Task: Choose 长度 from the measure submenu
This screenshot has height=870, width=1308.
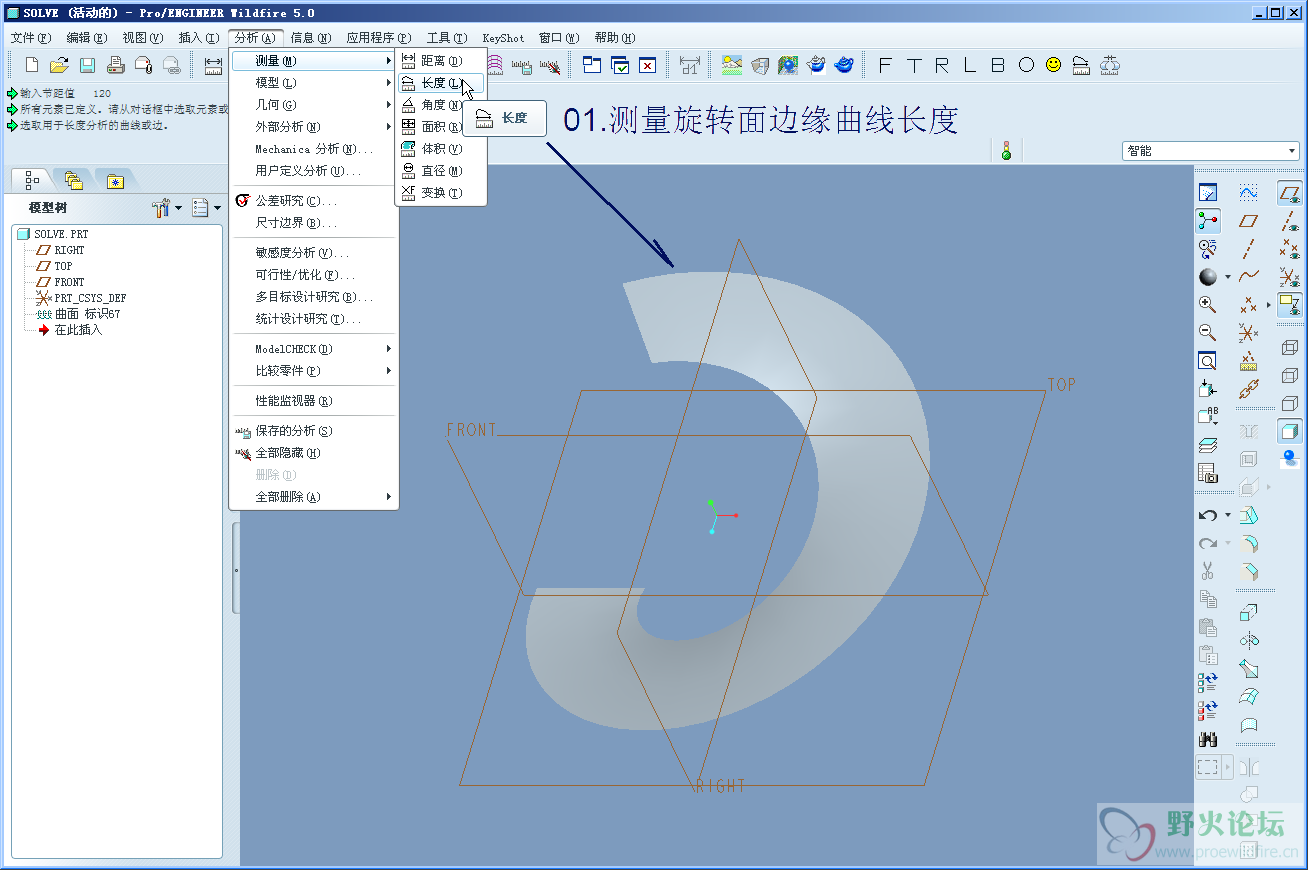Action: [x=441, y=83]
